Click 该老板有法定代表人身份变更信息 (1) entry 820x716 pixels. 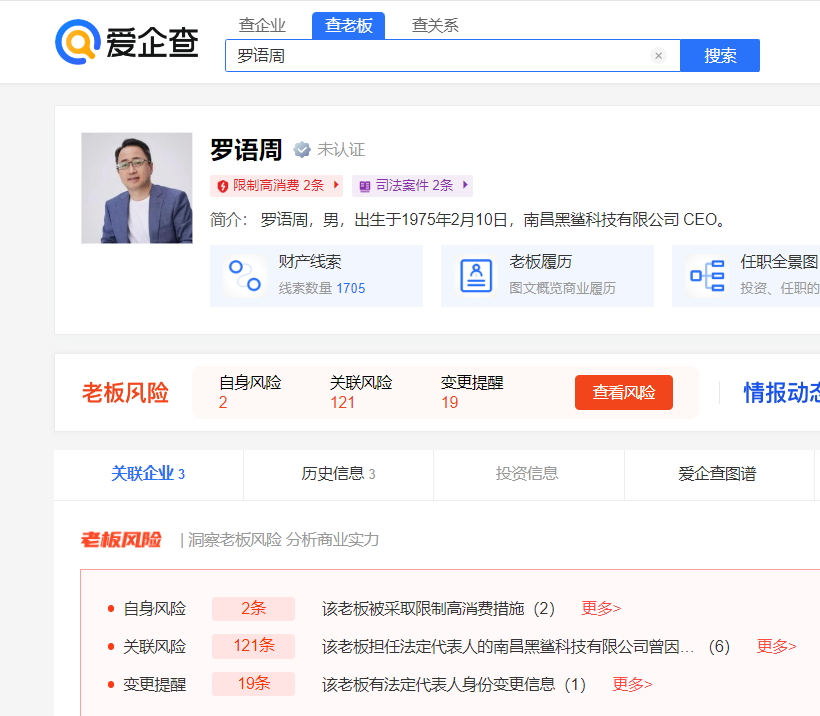coord(454,684)
